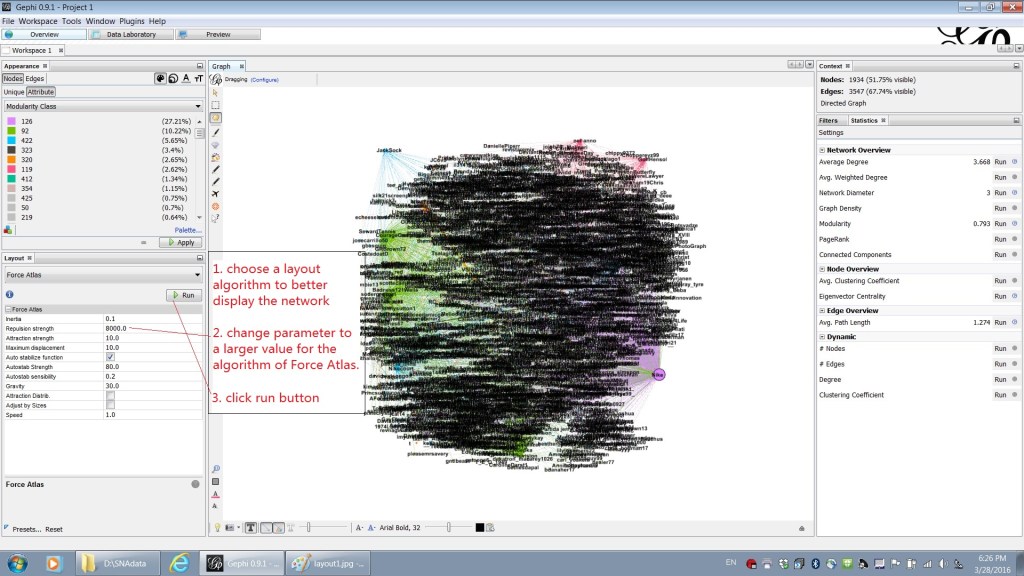The image size is (1024, 576).
Task: Collapse the Network Overview section
Action: [x=822, y=150]
